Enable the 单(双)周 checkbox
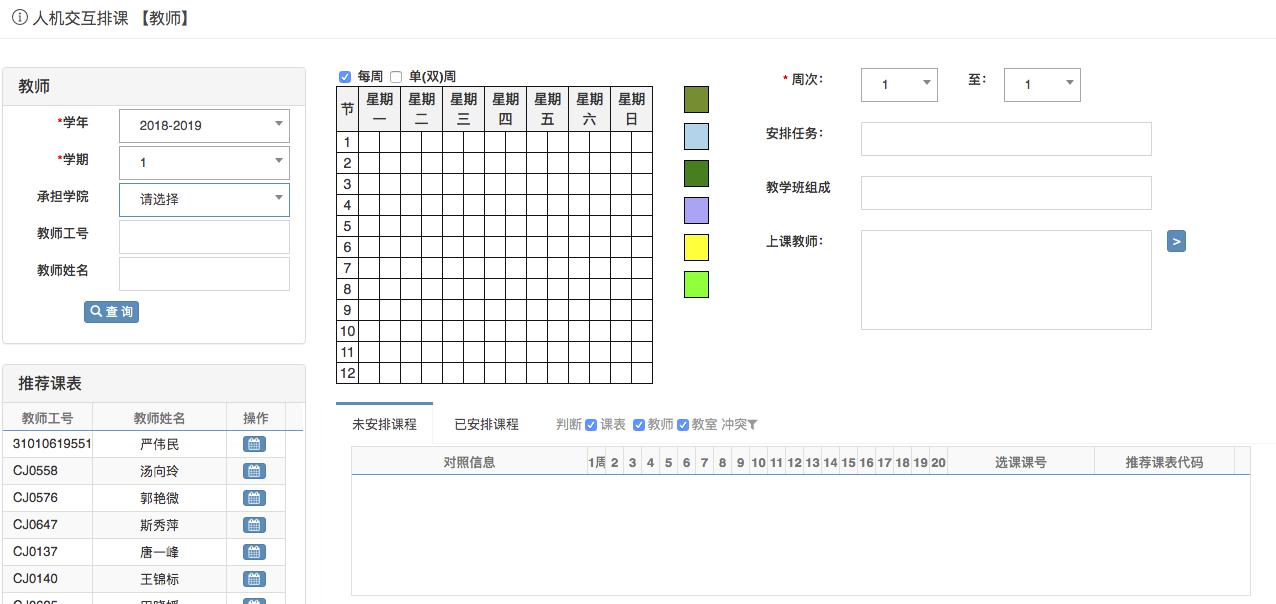1276x604 pixels. 397,76
